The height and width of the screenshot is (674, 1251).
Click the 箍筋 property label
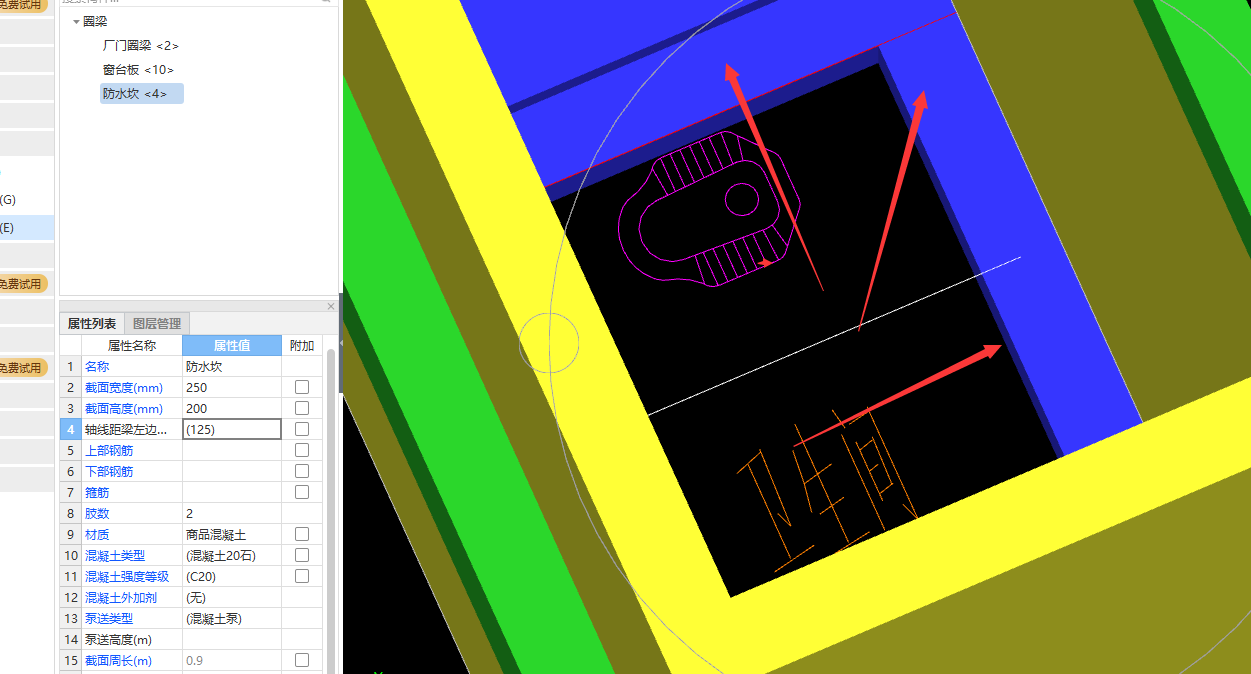pos(97,493)
